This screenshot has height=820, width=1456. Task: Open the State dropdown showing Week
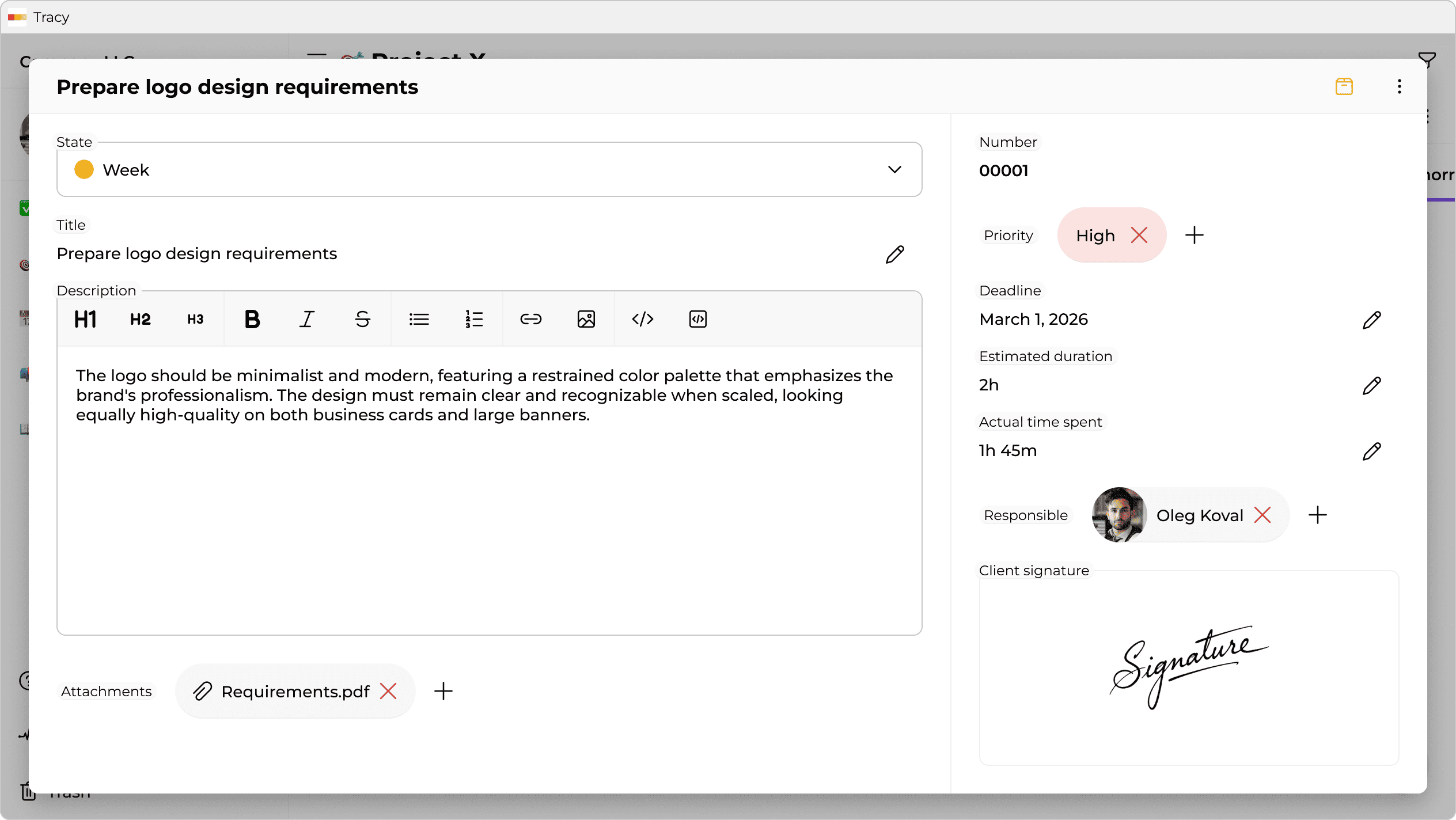[894, 169]
